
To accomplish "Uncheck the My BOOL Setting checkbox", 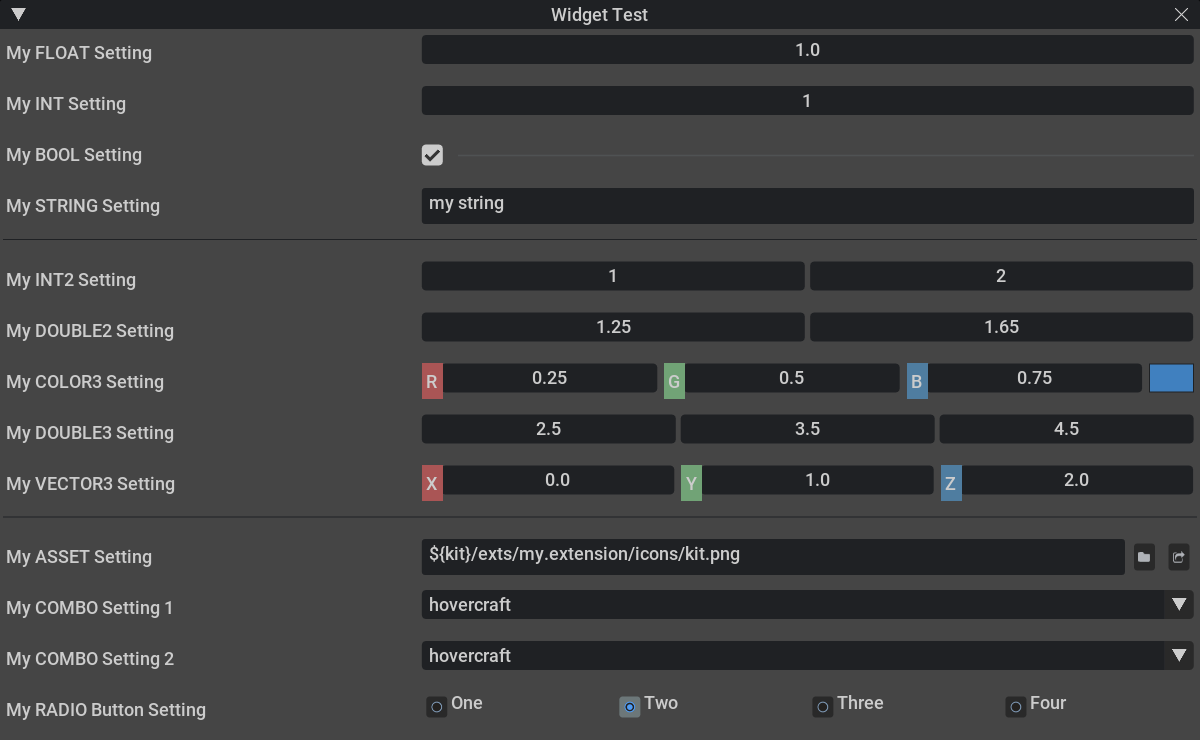I will pyautogui.click(x=432, y=155).
